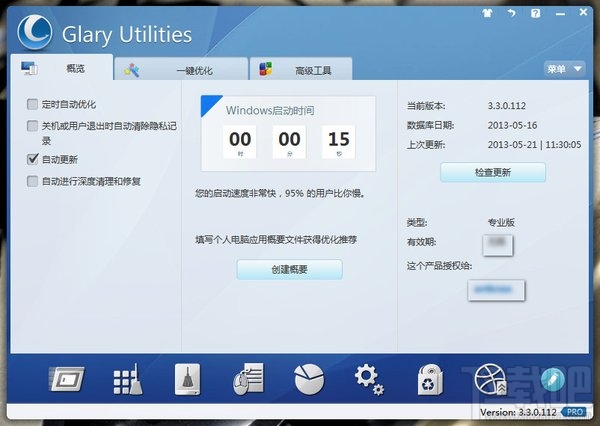The width and height of the screenshot is (600, 426).
Task: Launch disk cleaner broom icon
Action: [187, 379]
